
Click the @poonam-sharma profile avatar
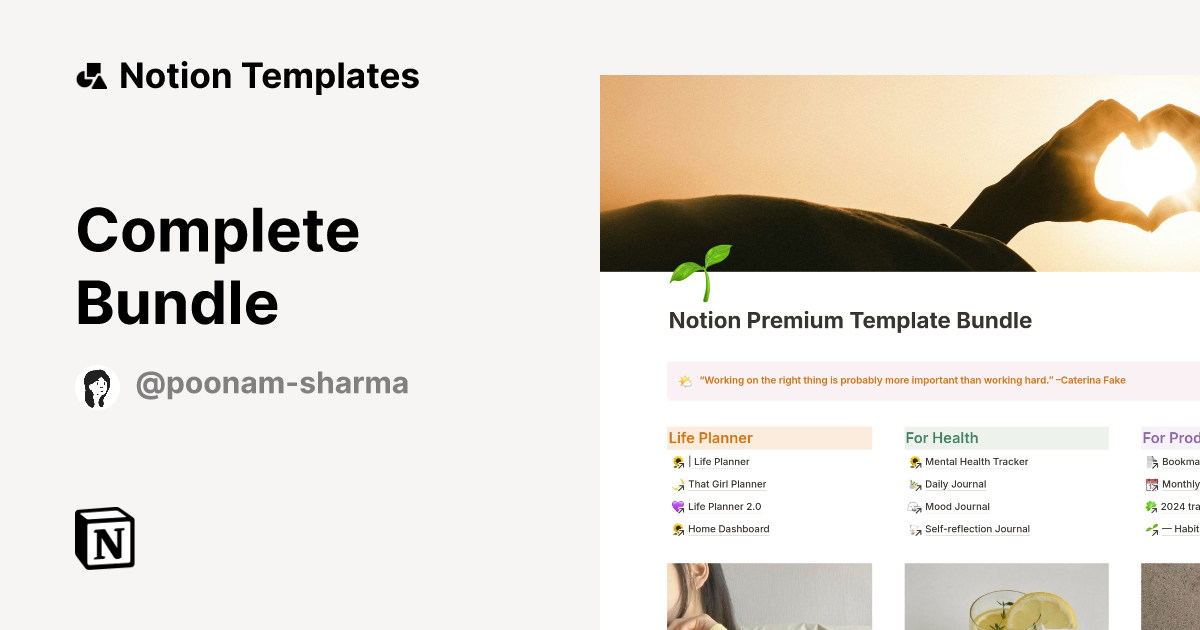97,383
